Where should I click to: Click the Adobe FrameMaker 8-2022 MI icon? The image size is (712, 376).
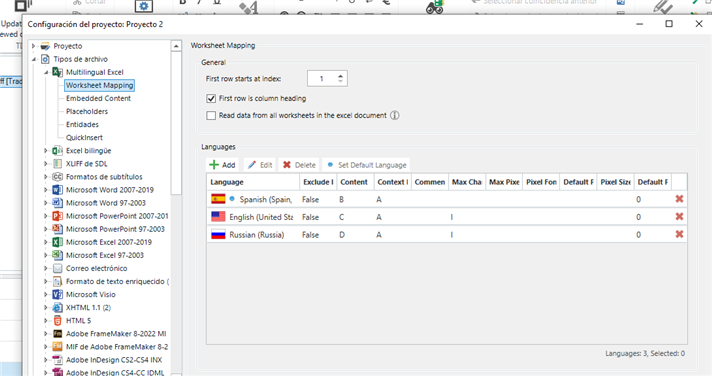pyautogui.click(x=58, y=334)
